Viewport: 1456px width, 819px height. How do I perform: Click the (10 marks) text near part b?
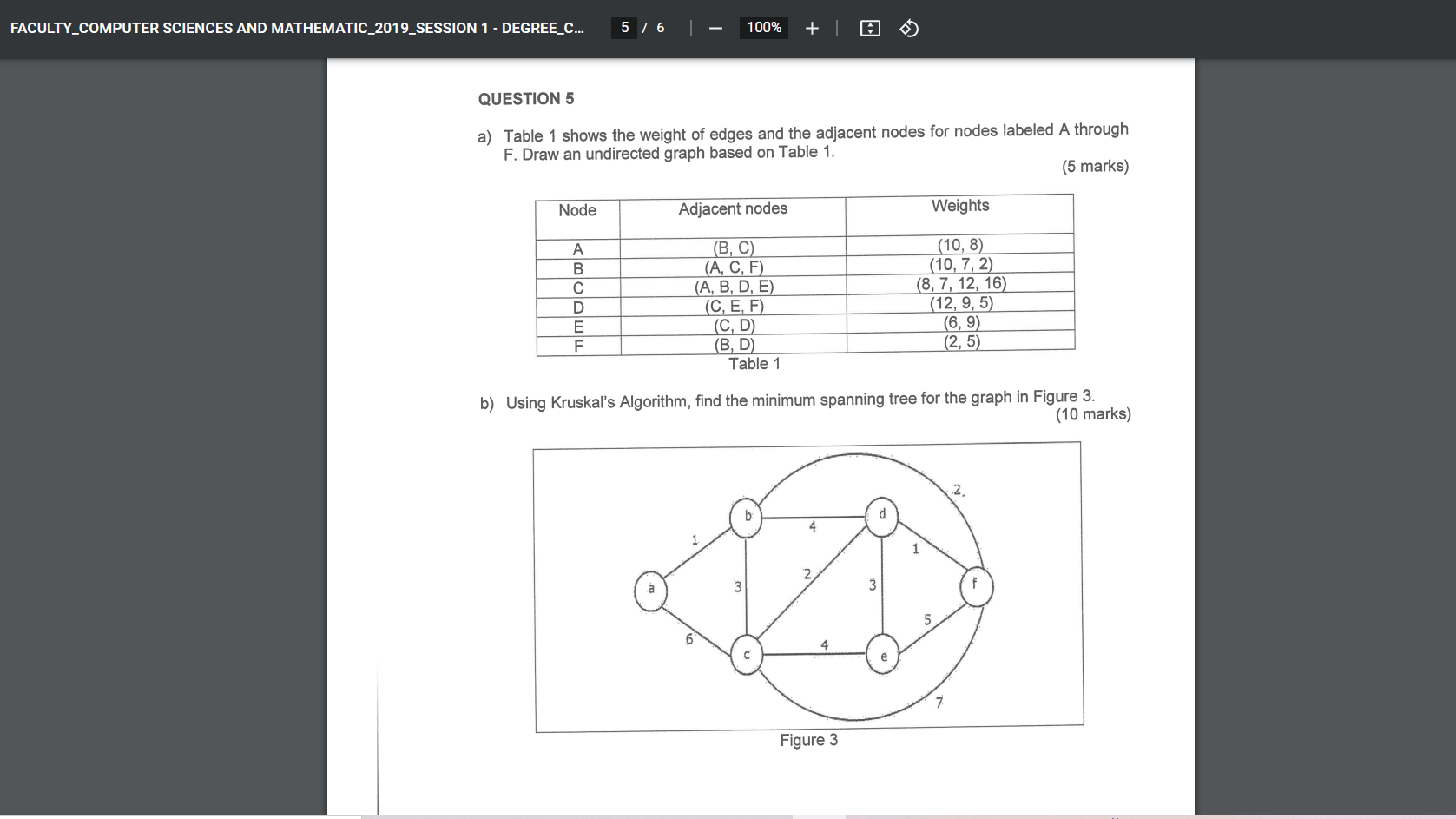pyautogui.click(x=1093, y=413)
